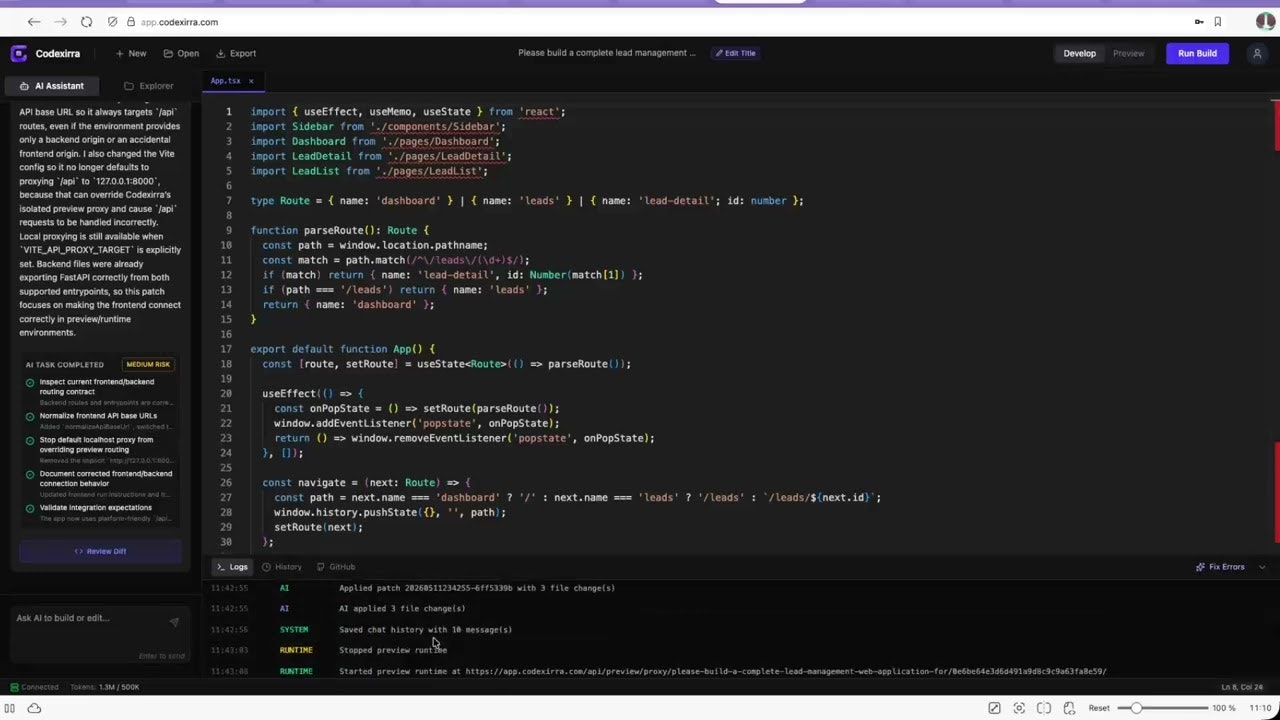The width and height of the screenshot is (1280, 720).
Task: Switch to Preview mode
Action: click(1128, 53)
